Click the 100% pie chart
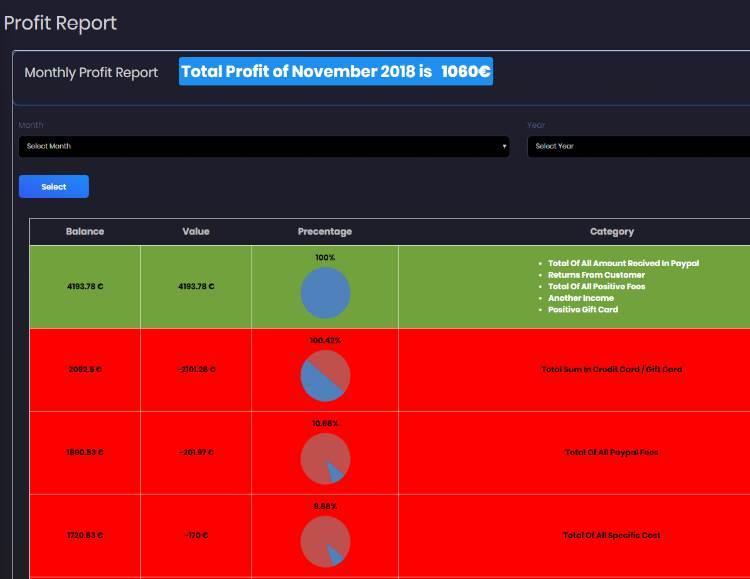 click(x=325, y=293)
